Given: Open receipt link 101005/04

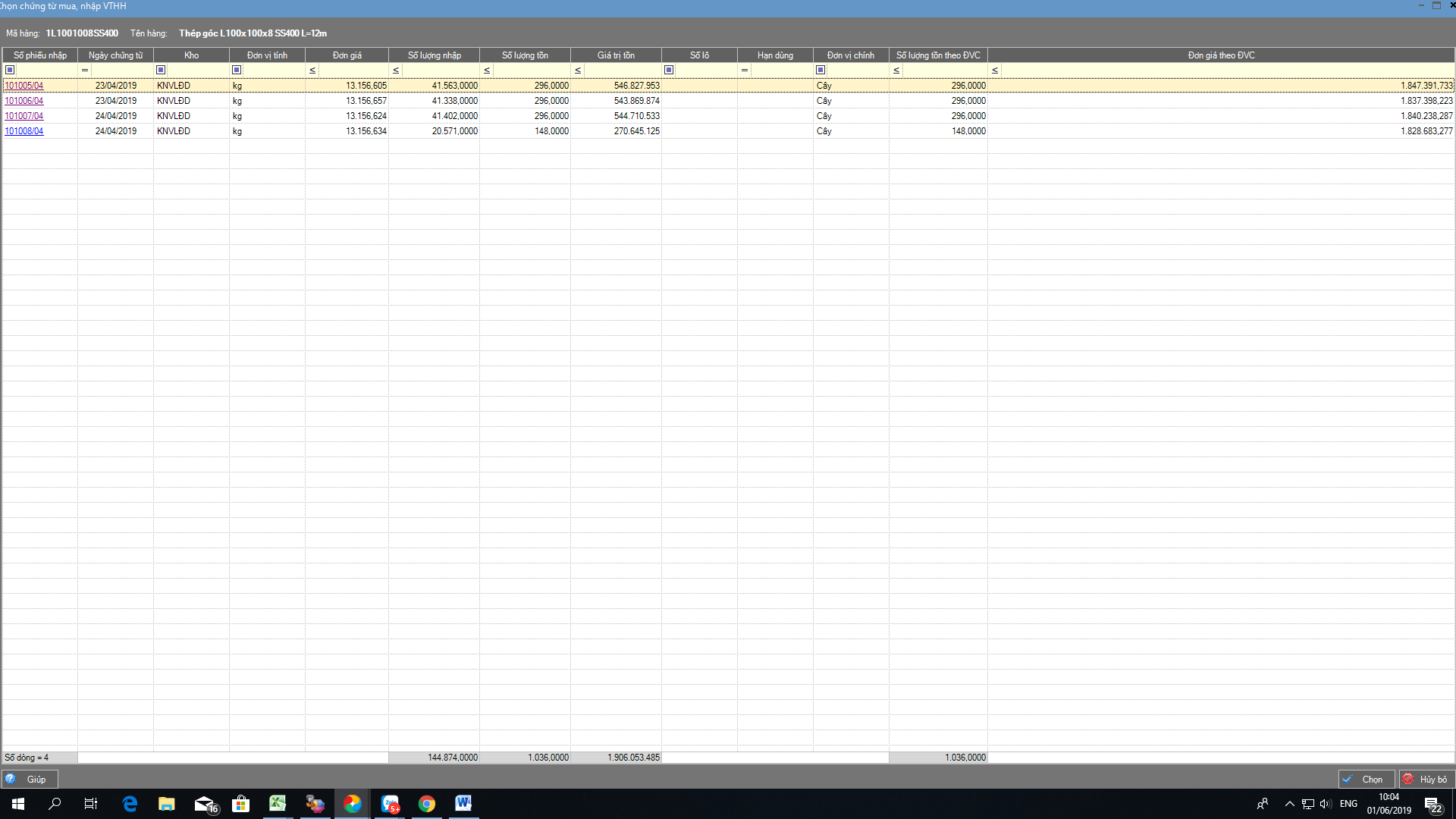Looking at the screenshot, I should 24,86.
